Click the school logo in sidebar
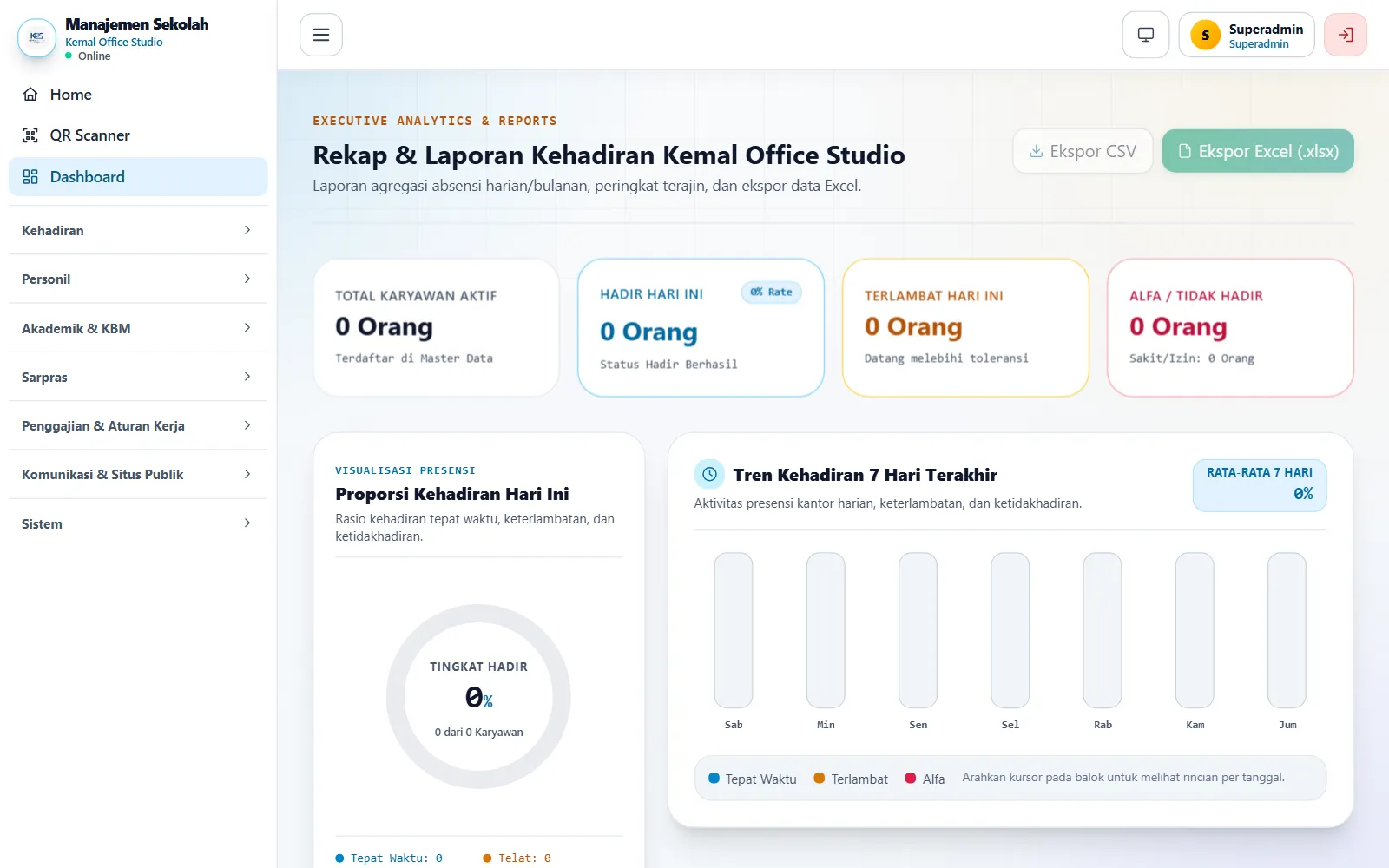The width and height of the screenshot is (1389, 868). tap(37, 37)
